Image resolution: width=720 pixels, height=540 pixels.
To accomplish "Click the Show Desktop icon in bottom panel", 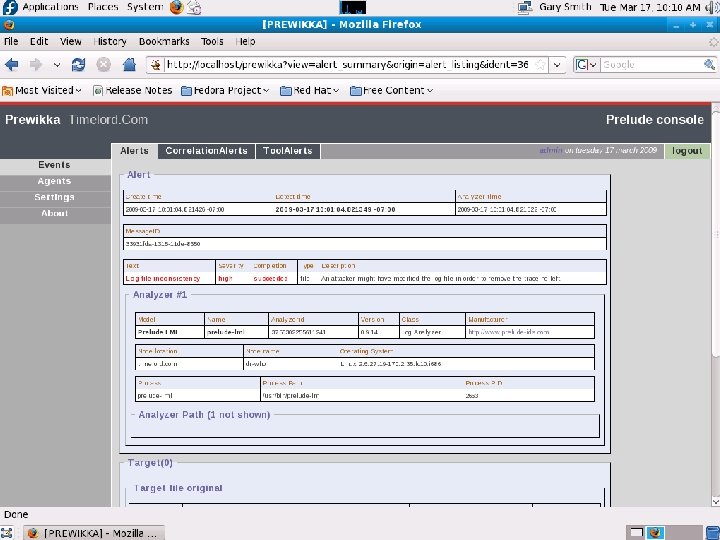I will tap(6, 533).
